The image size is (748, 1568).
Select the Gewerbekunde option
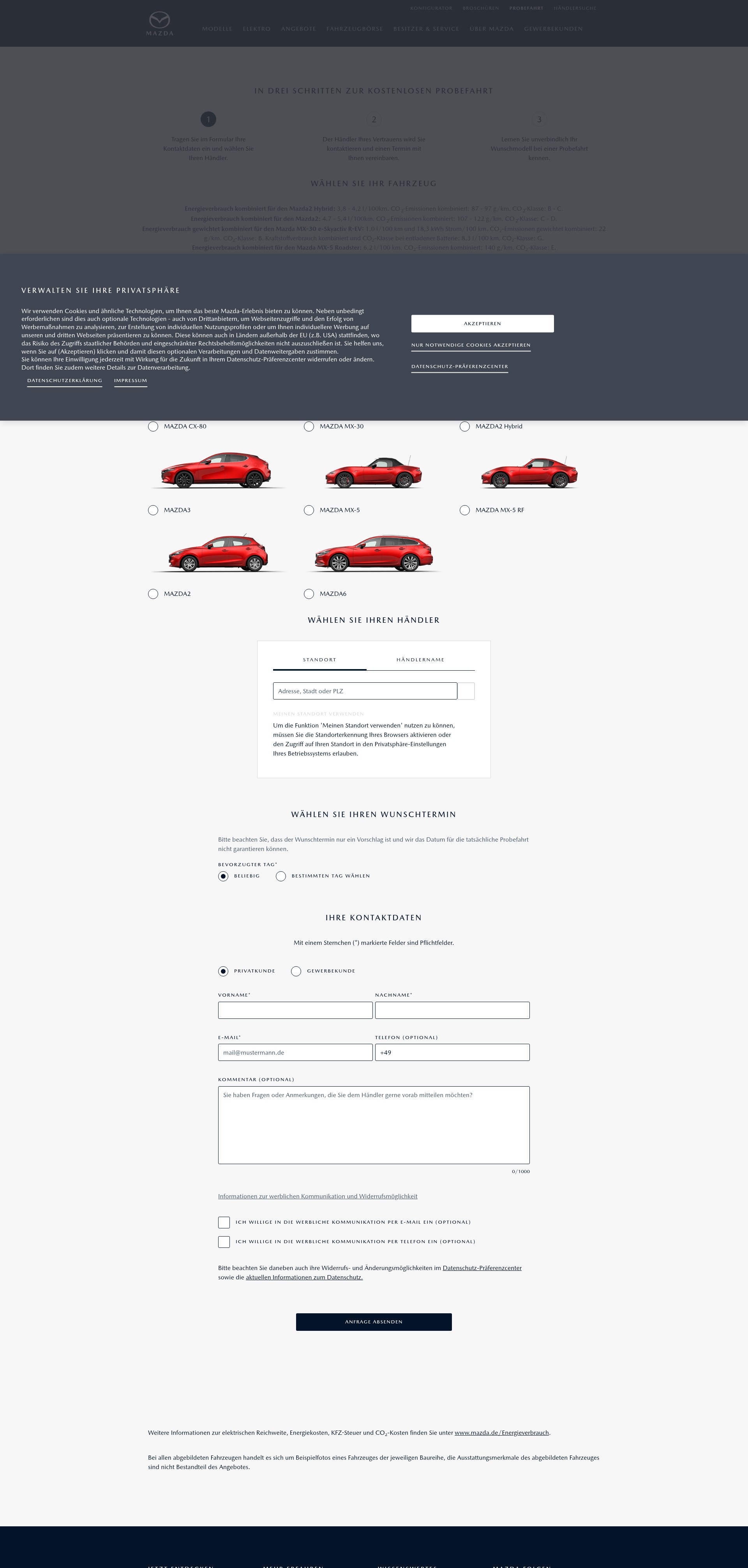pyautogui.click(x=296, y=971)
